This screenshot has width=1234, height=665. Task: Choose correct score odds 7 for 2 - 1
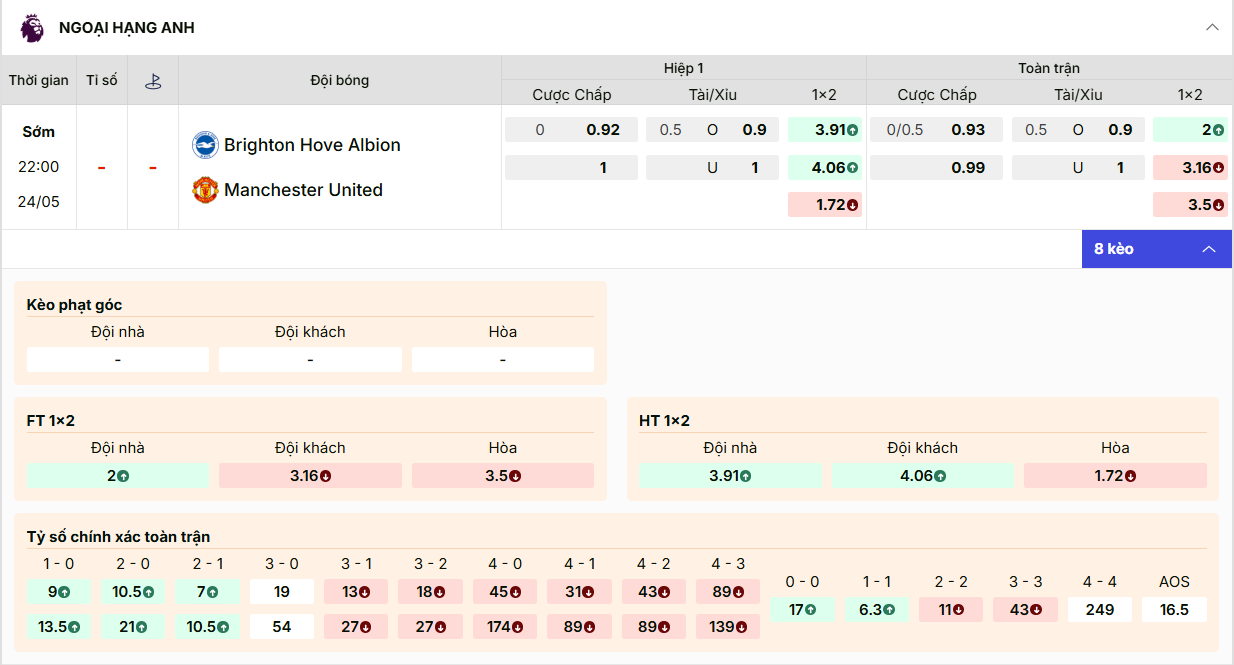coord(208,592)
